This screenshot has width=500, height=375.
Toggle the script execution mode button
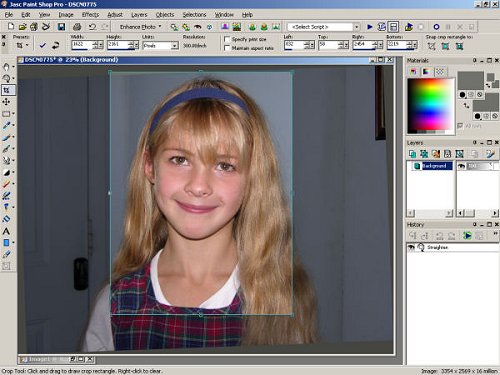(x=394, y=27)
